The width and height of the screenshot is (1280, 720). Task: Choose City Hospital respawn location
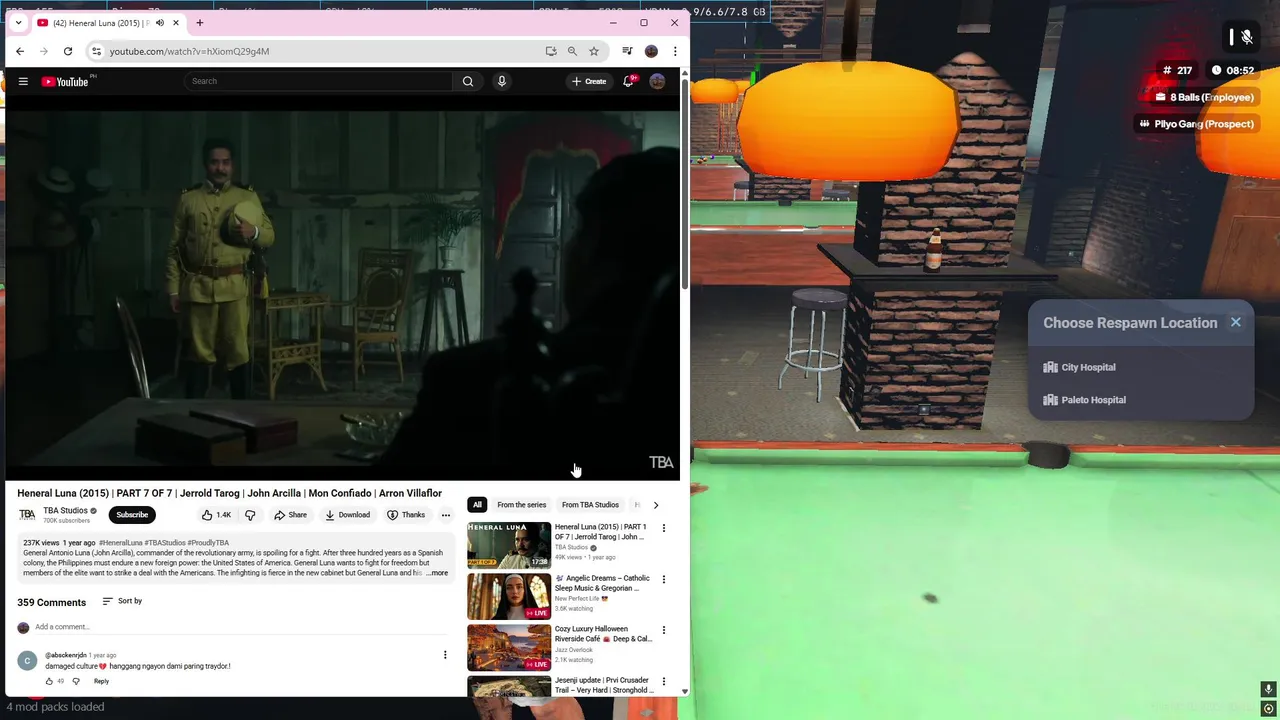tap(1140, 367)
